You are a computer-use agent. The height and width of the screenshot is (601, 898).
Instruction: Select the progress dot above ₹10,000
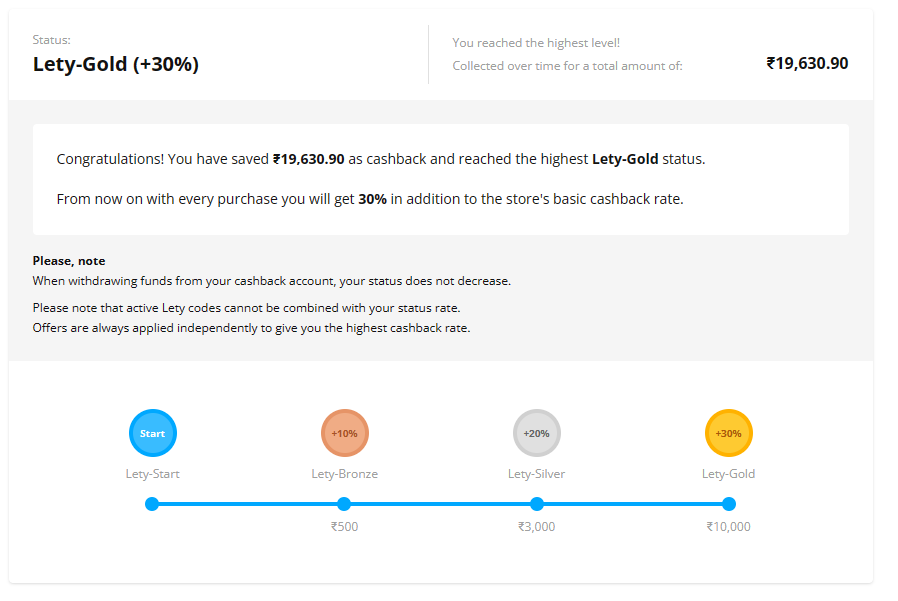click(x=728, y=504)
